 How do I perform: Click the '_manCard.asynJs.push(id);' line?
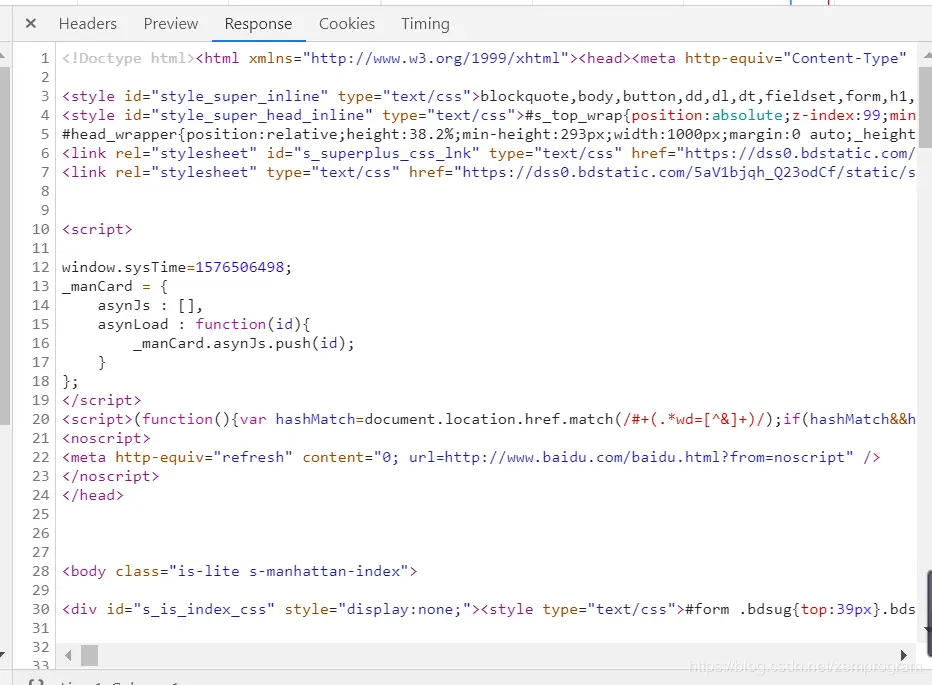pos(244,343)
